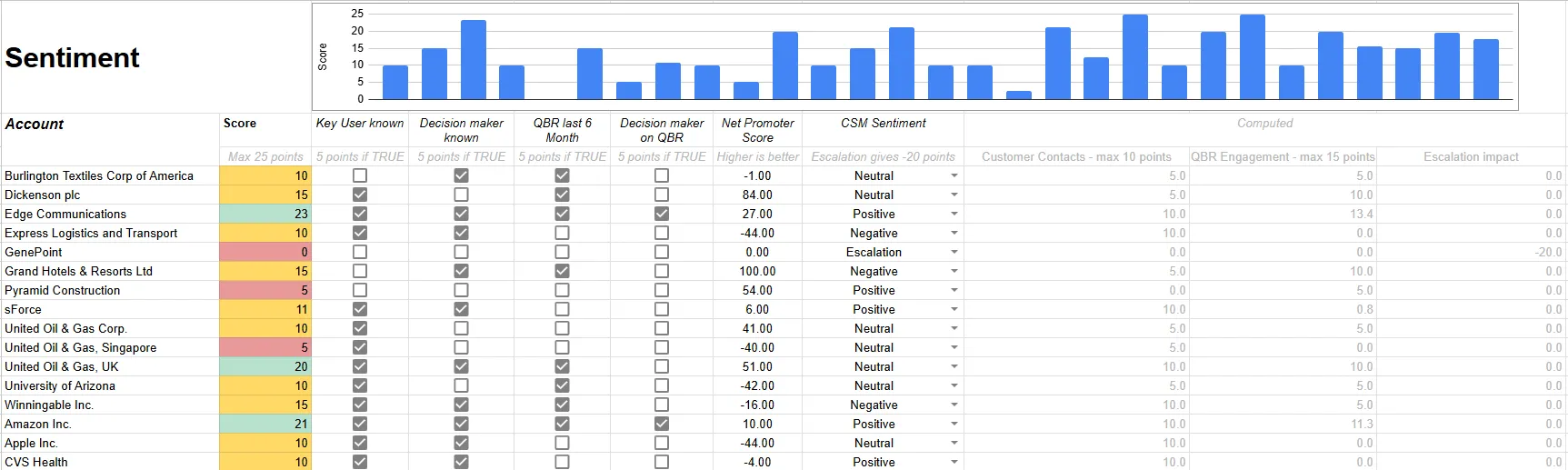Image resolution: width=1568 pixels, height=470 pixels.
Task: Select the Net Promoter Score header cell
Action: (x=757, y=130)
